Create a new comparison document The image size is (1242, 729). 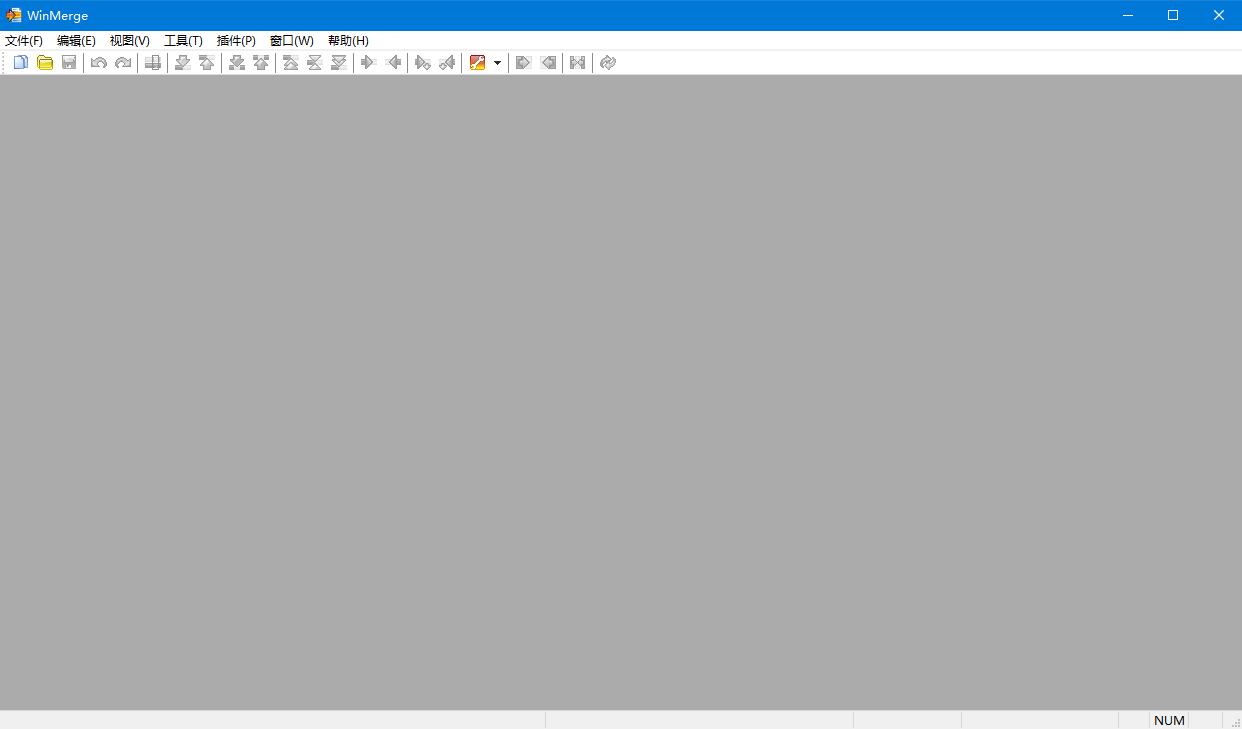(x=20, y=62)
